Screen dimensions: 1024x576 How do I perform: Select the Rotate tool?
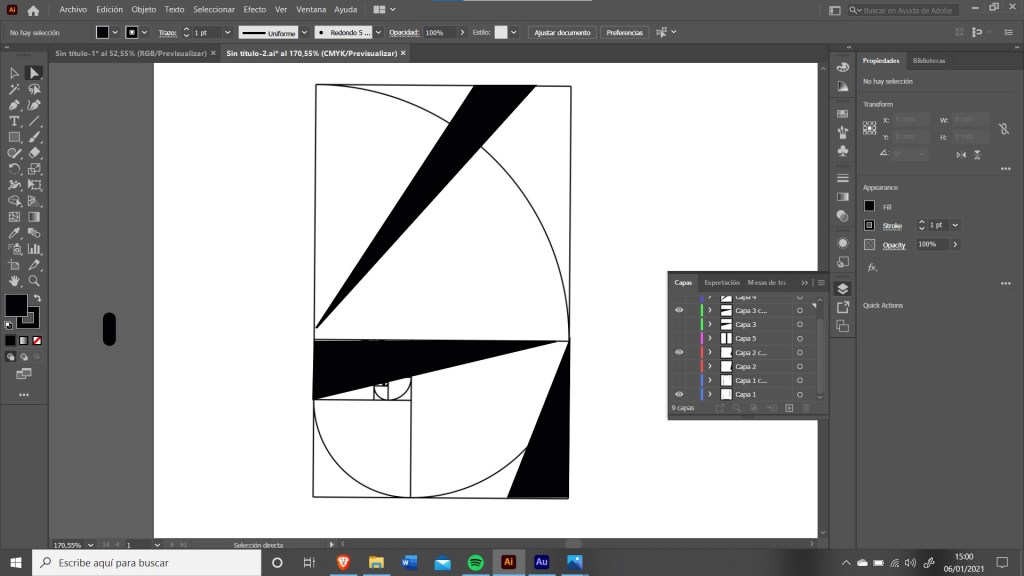14,169
